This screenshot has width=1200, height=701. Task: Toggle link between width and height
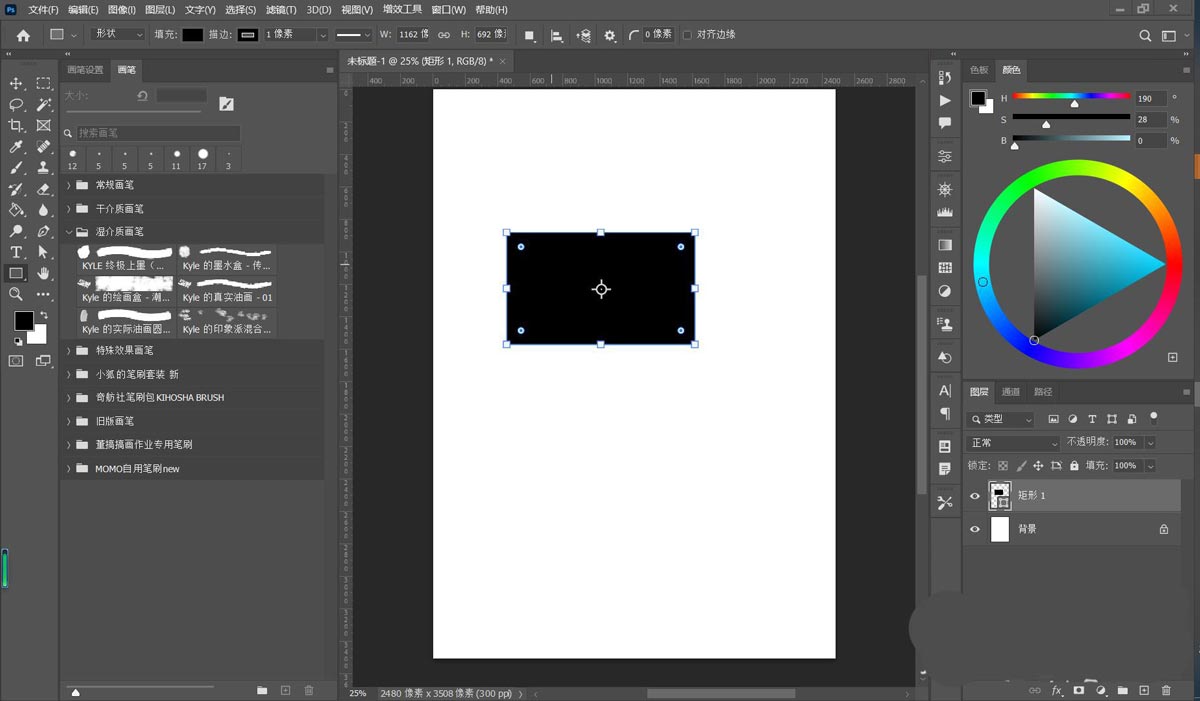pos(444,35)
